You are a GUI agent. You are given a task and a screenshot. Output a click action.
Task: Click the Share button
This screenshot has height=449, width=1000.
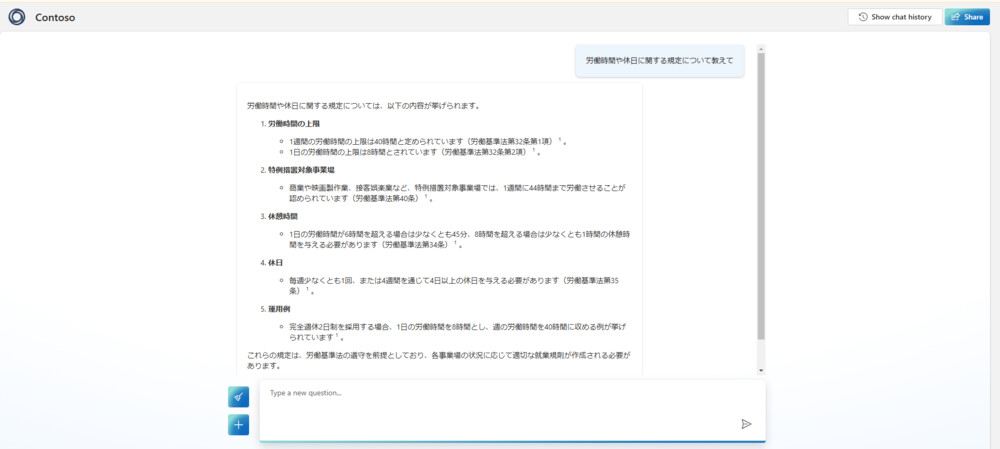[x=967, y=17]
